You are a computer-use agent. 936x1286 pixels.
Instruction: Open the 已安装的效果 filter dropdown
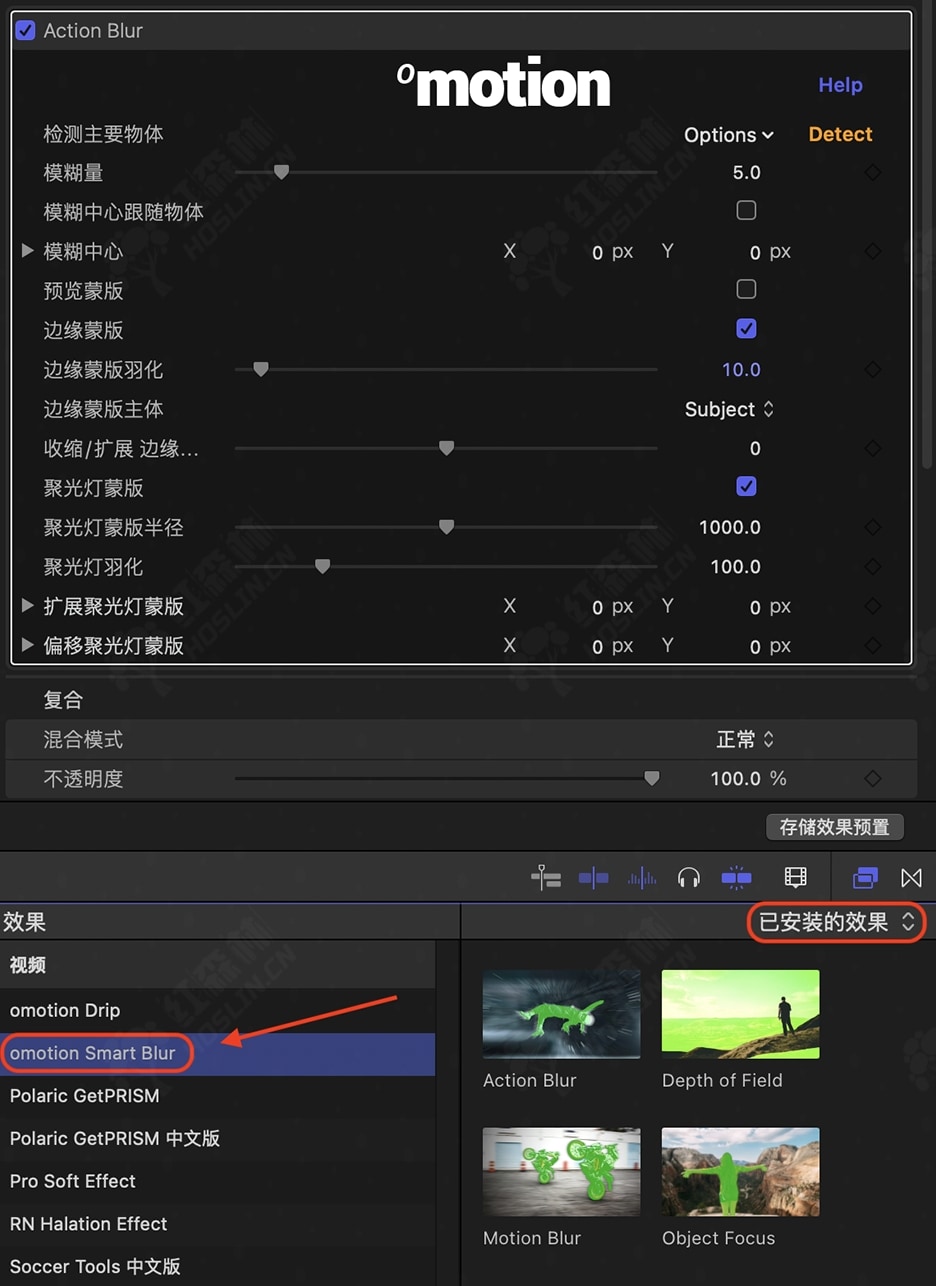point(837,922)
